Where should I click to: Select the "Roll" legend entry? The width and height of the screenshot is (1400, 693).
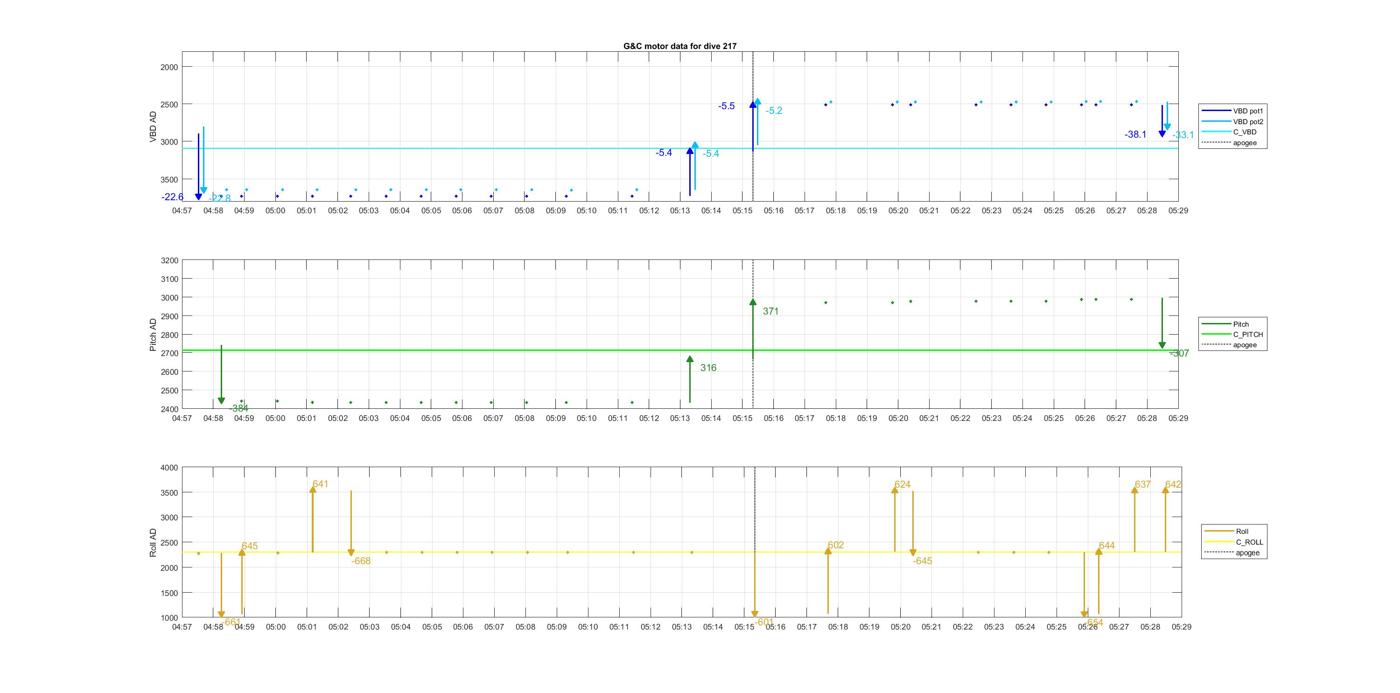click(x=1234, y=531)
